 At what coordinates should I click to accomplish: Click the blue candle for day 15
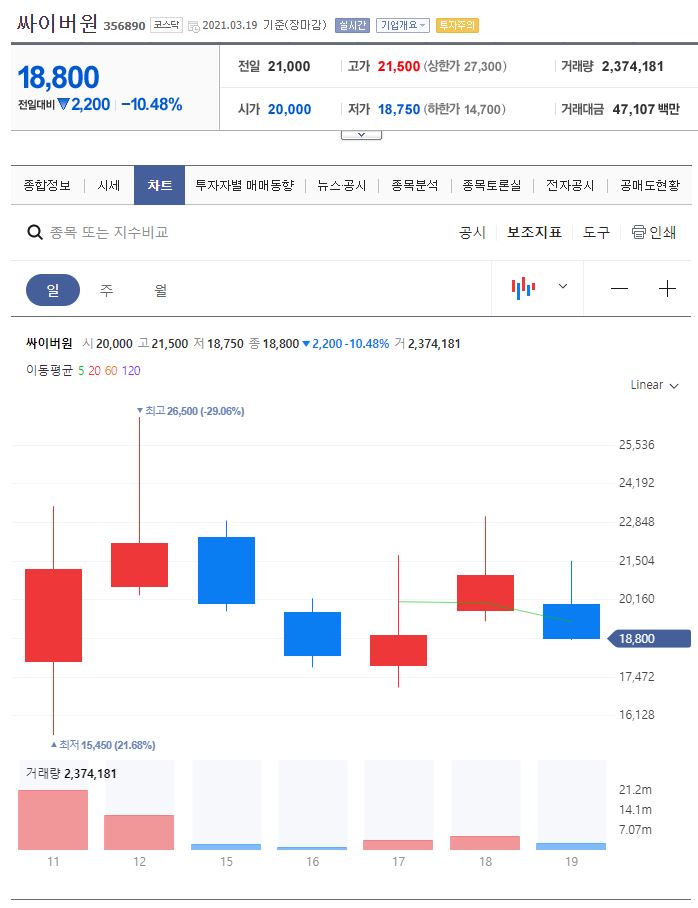(x=226, y=570)
